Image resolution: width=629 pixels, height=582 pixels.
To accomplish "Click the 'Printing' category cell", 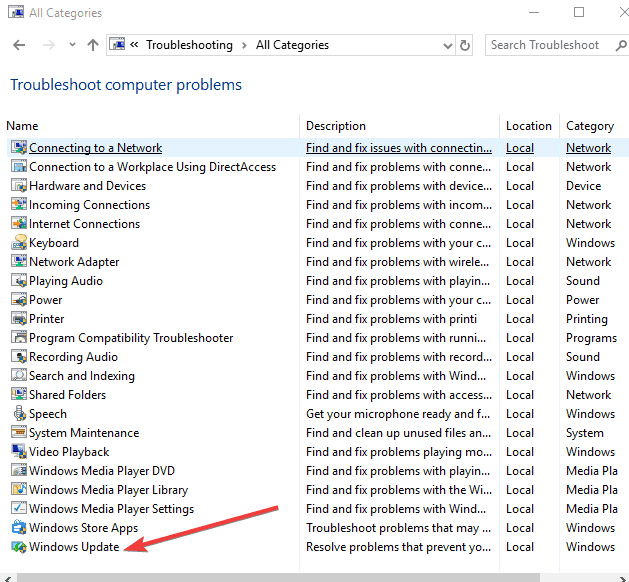I will [x=587, y=319].
